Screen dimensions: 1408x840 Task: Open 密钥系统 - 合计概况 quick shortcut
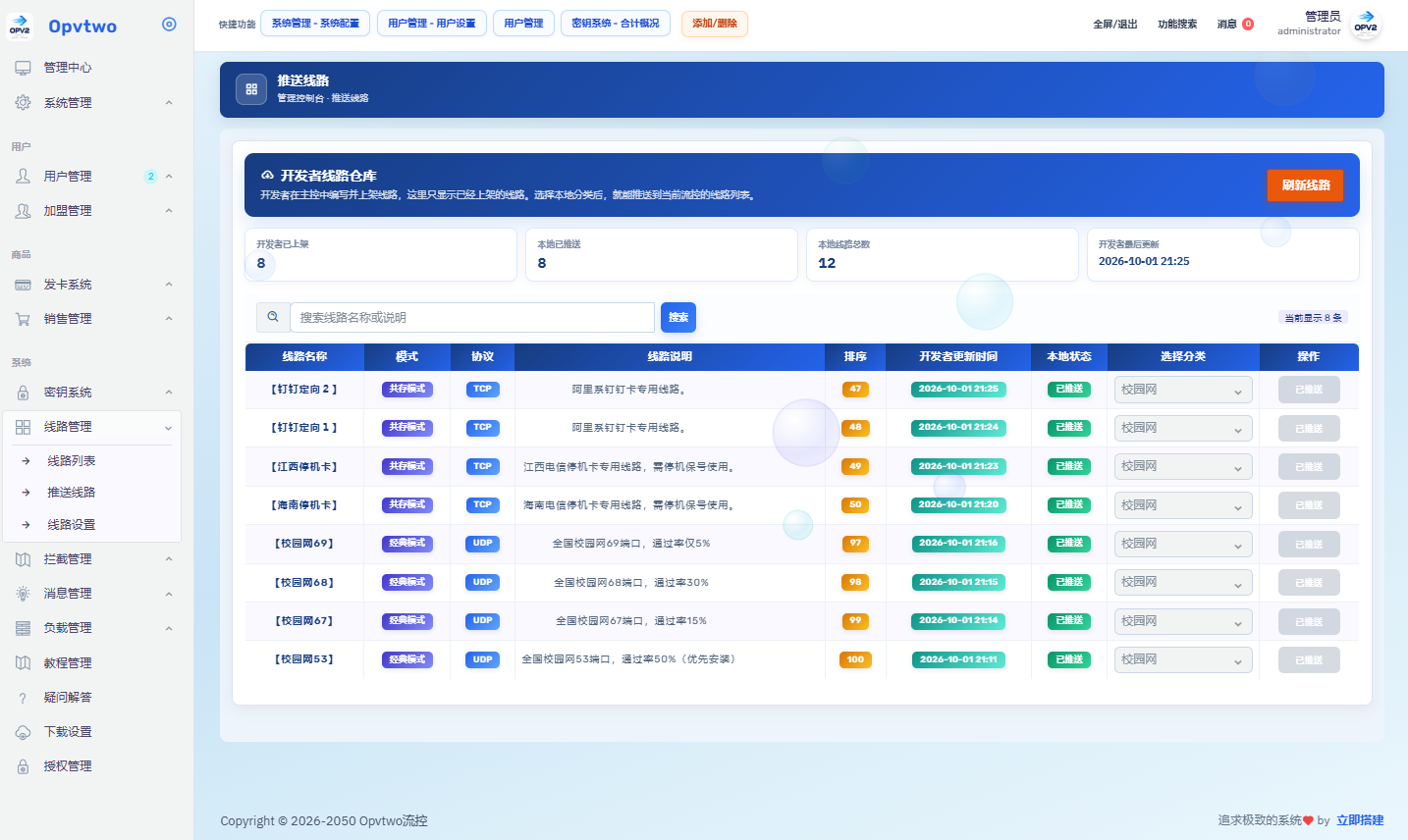pos(616,24)
